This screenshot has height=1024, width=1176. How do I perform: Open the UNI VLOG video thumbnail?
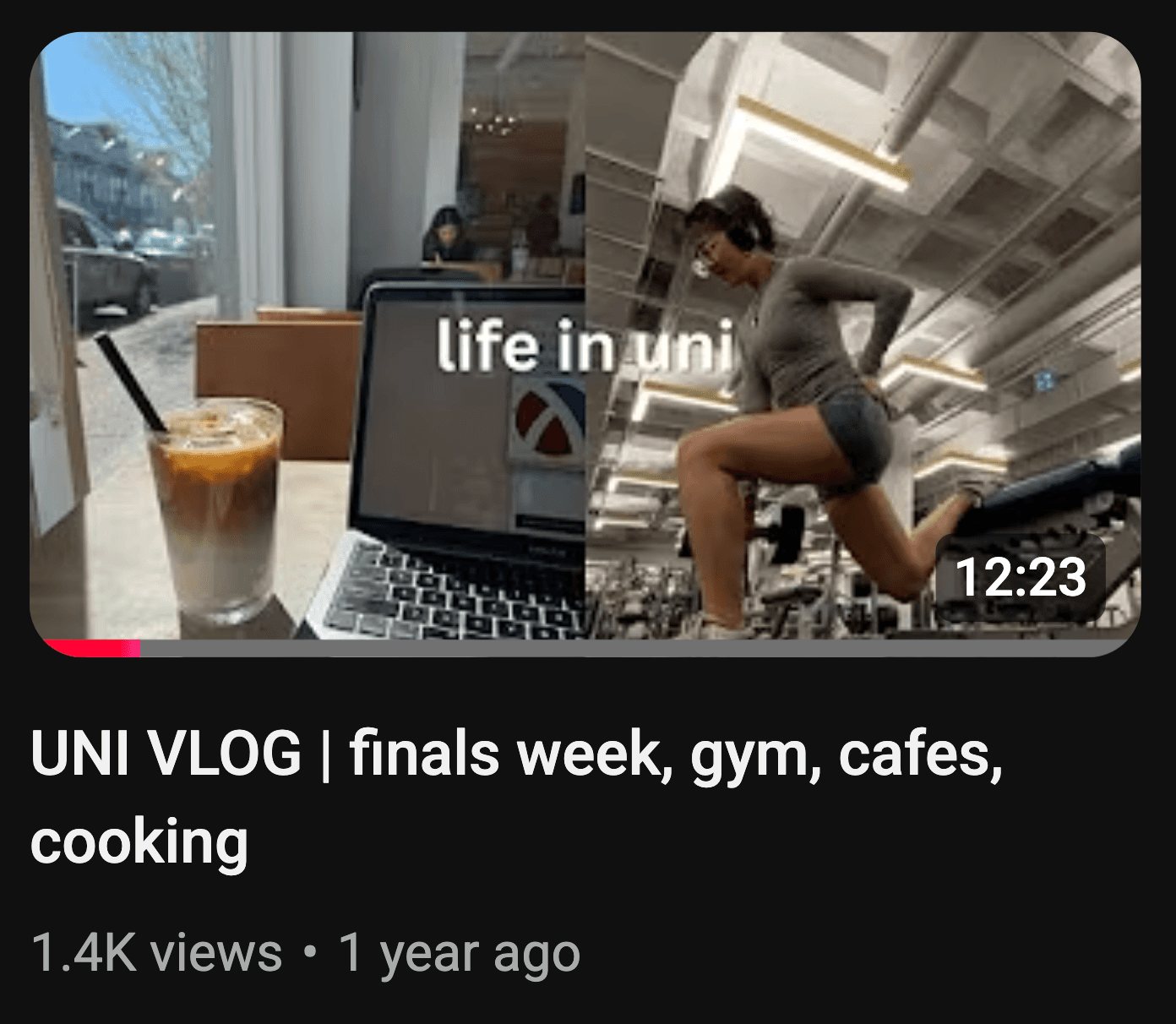(585, 344)
